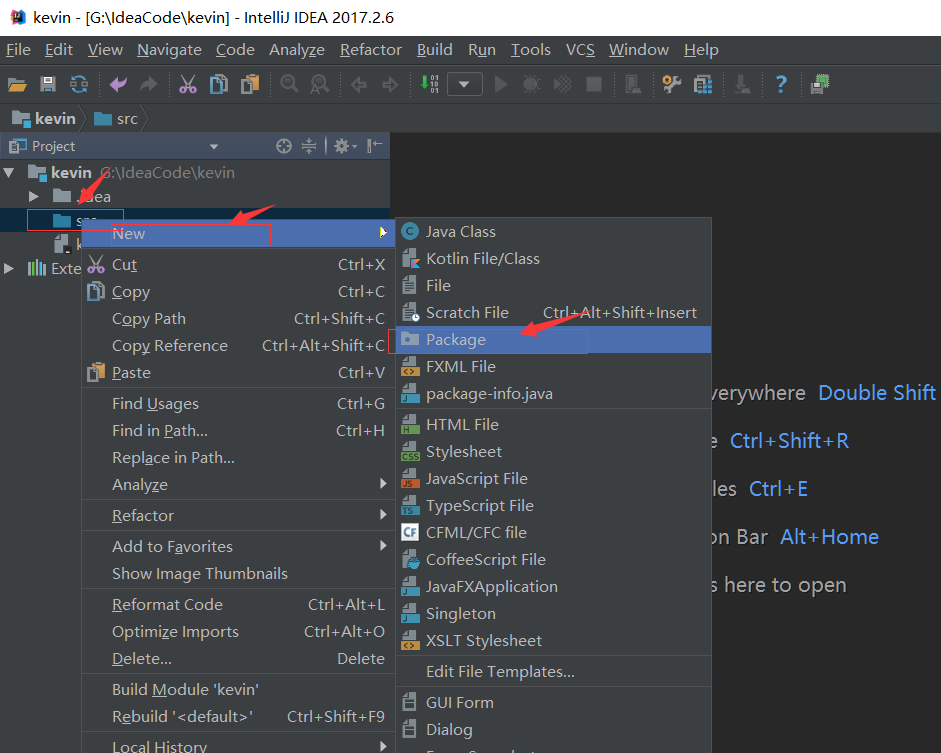Expand Add to Favorites submenu
Image resolution: width=941 pixels, height=753 pixels.
(383, 545)
